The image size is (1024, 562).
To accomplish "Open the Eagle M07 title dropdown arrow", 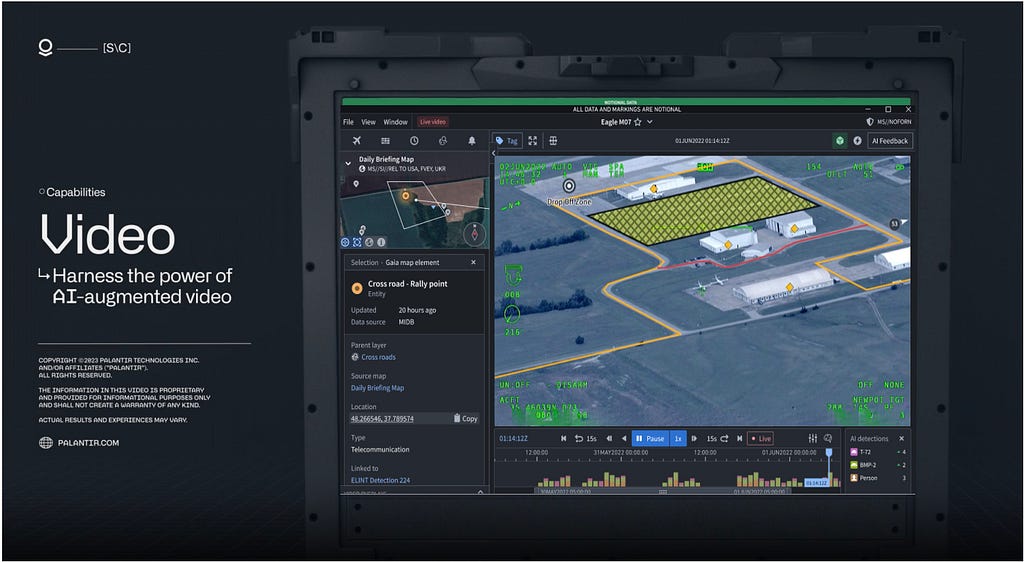I will 650,122.
